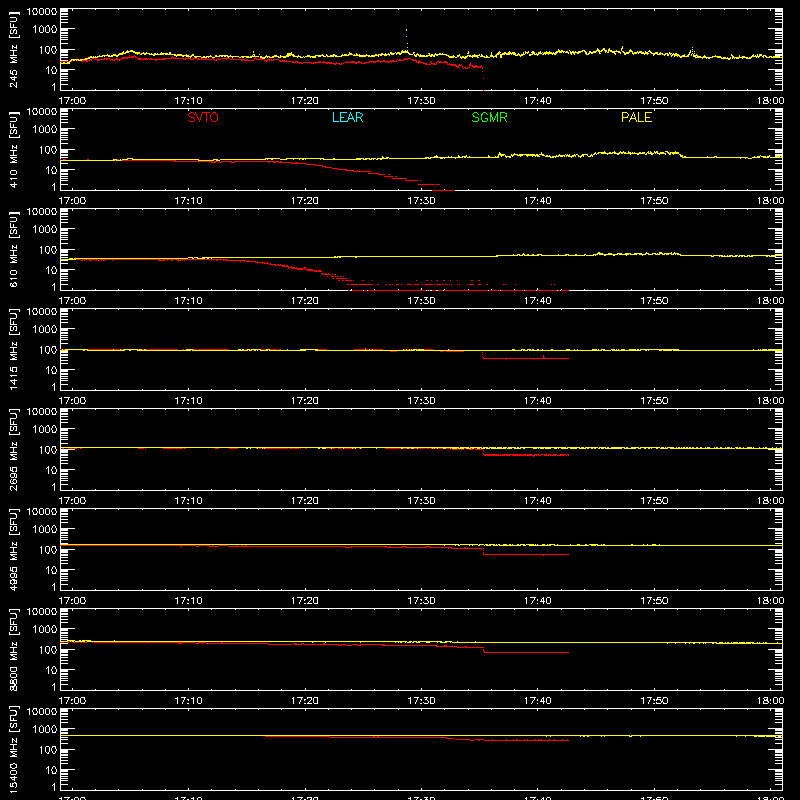This screenshot has width=800, height=800.
Task: Click the 1000 y-axis label of 410 MHz plot
Action: pos(45,130)
